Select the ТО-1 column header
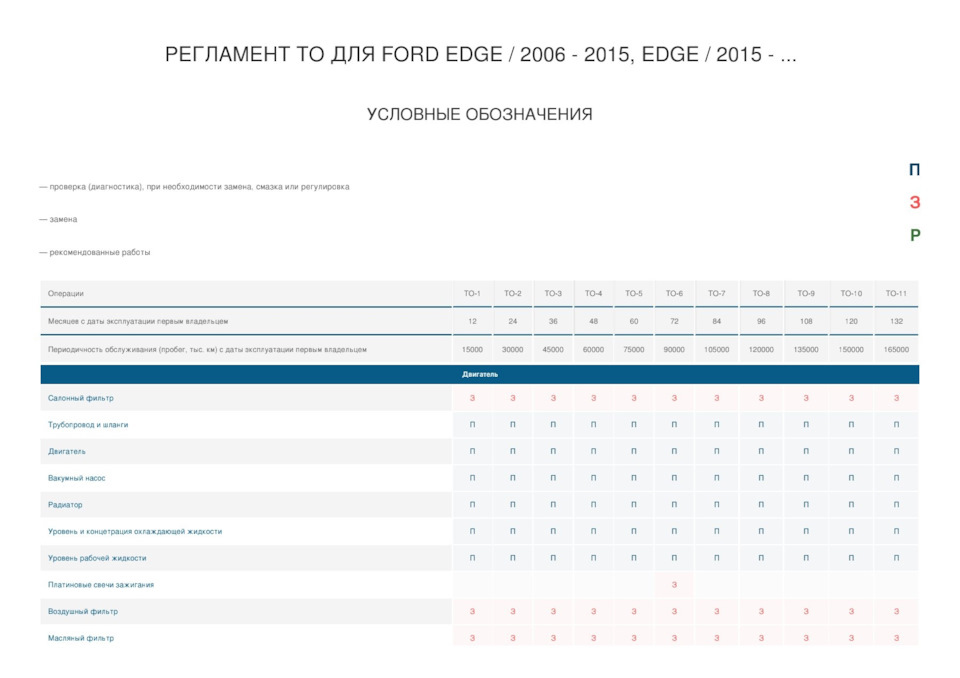Viewport: 960px width, 678px height. (472, 293)
